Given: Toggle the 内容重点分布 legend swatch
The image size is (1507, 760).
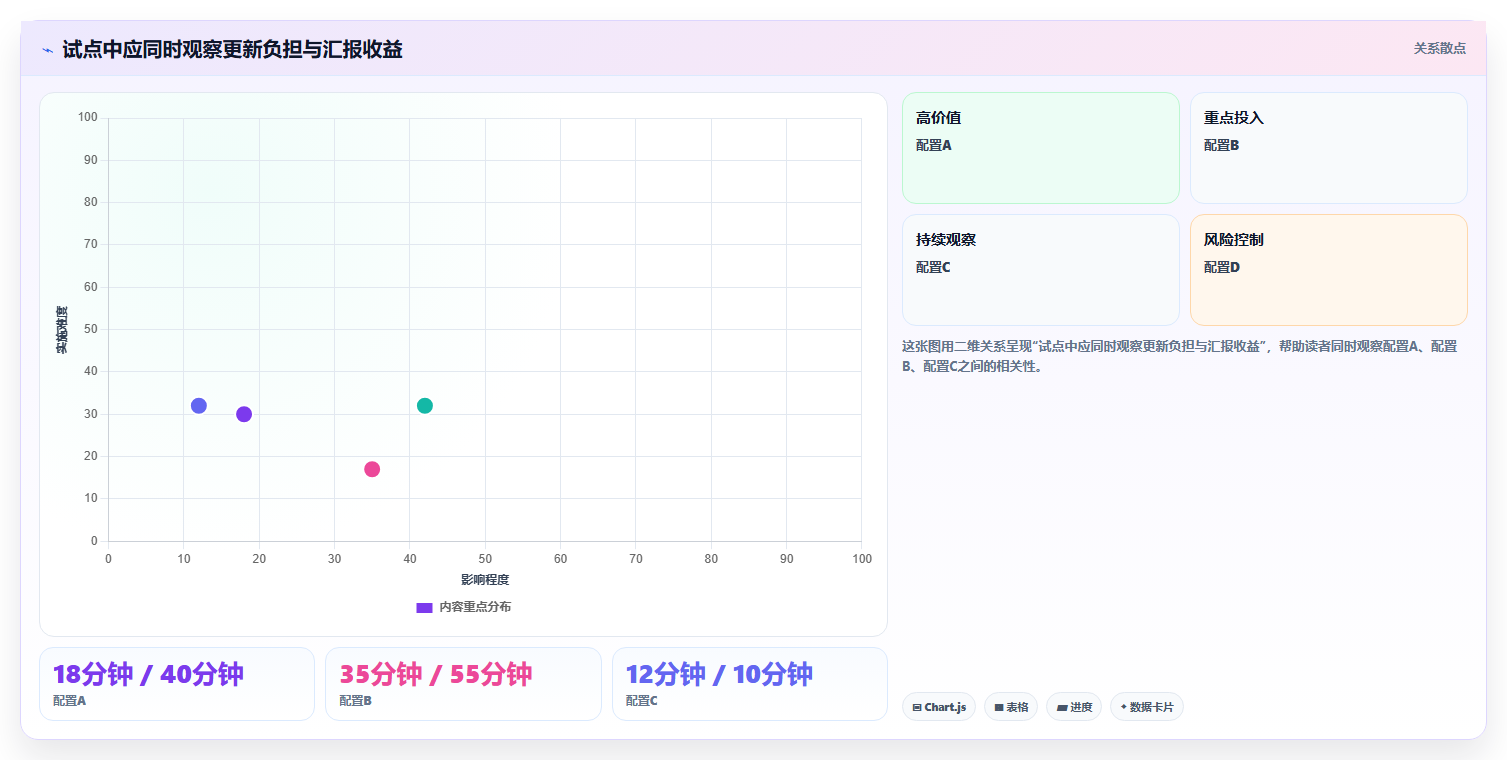Looking at the screenshot, I should (x=424, y=608).
